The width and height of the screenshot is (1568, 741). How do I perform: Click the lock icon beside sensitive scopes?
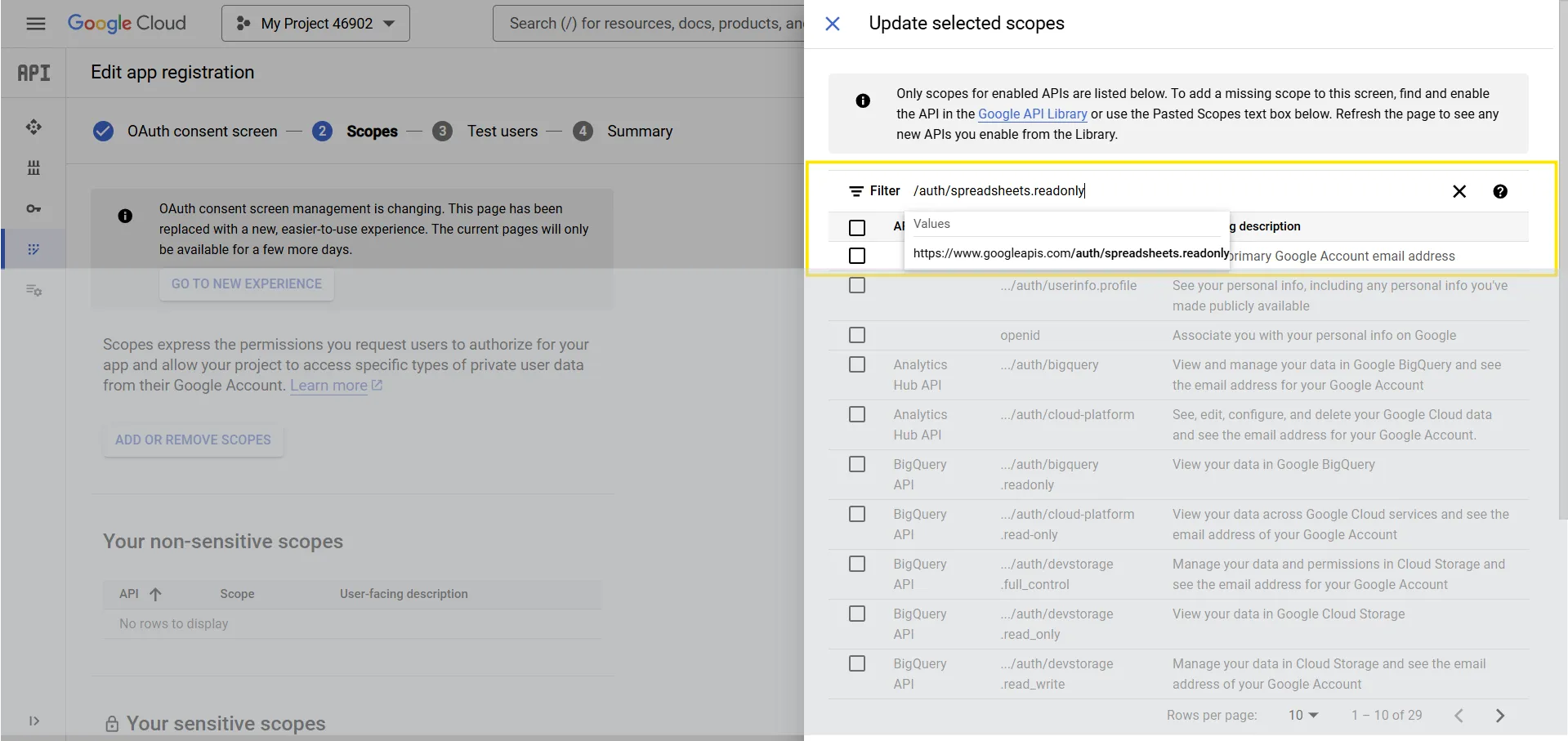click(112, 724)
